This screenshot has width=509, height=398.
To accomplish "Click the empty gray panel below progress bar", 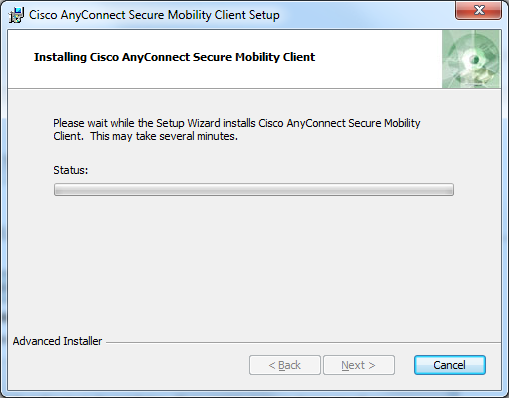I will coord(254,265).
